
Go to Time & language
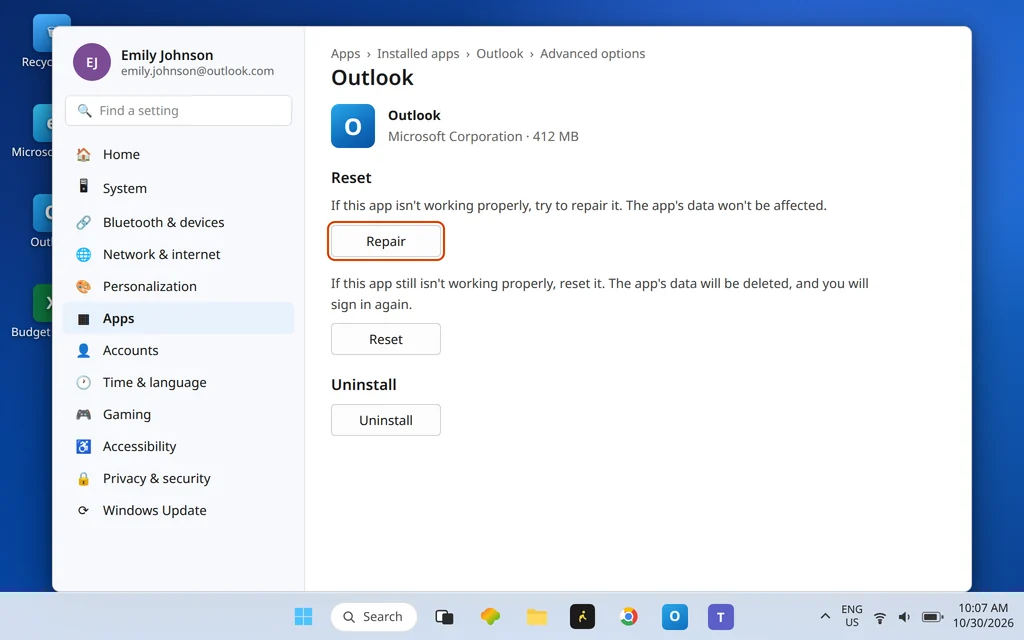[178, 382]
